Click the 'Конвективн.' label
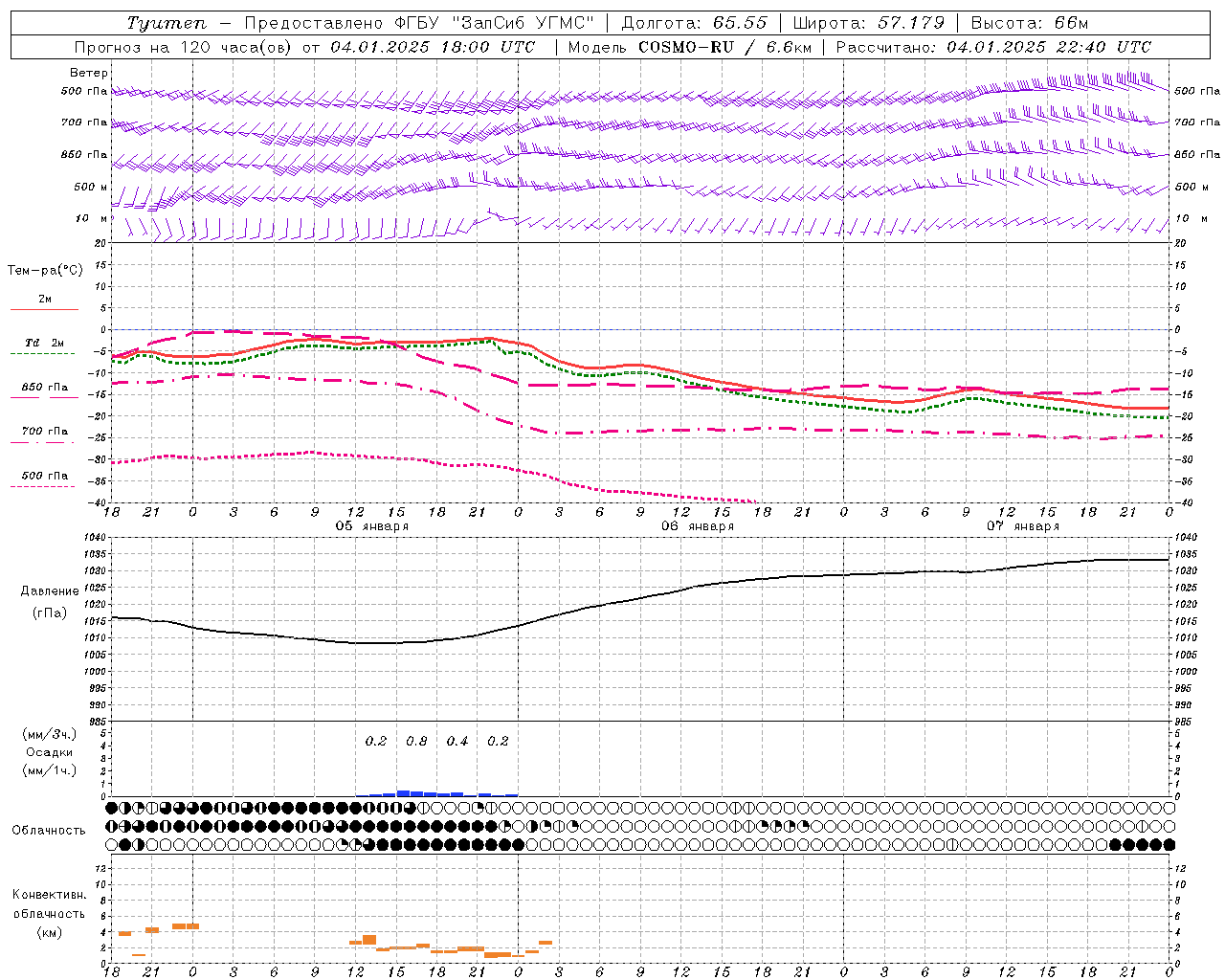Screen dimensions: 1225x980 pos(49,895)
